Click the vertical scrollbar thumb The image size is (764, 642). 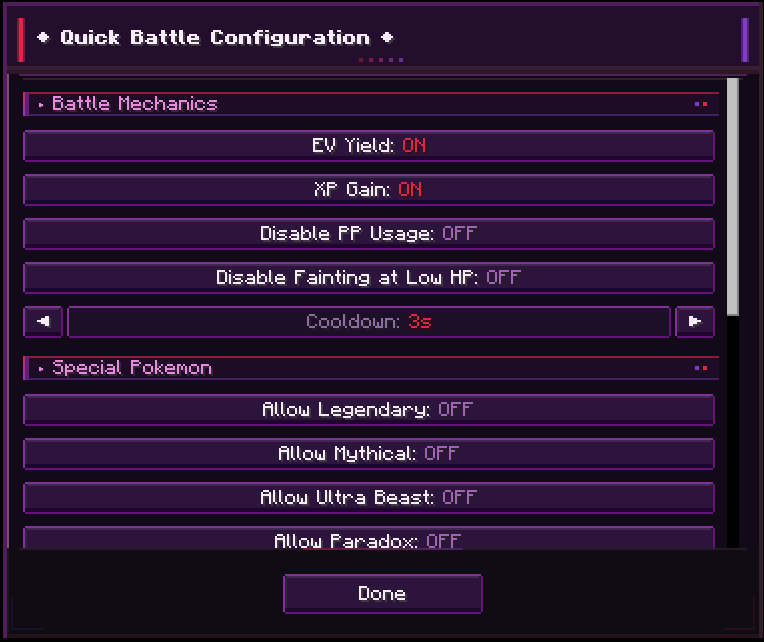[732, 197]
